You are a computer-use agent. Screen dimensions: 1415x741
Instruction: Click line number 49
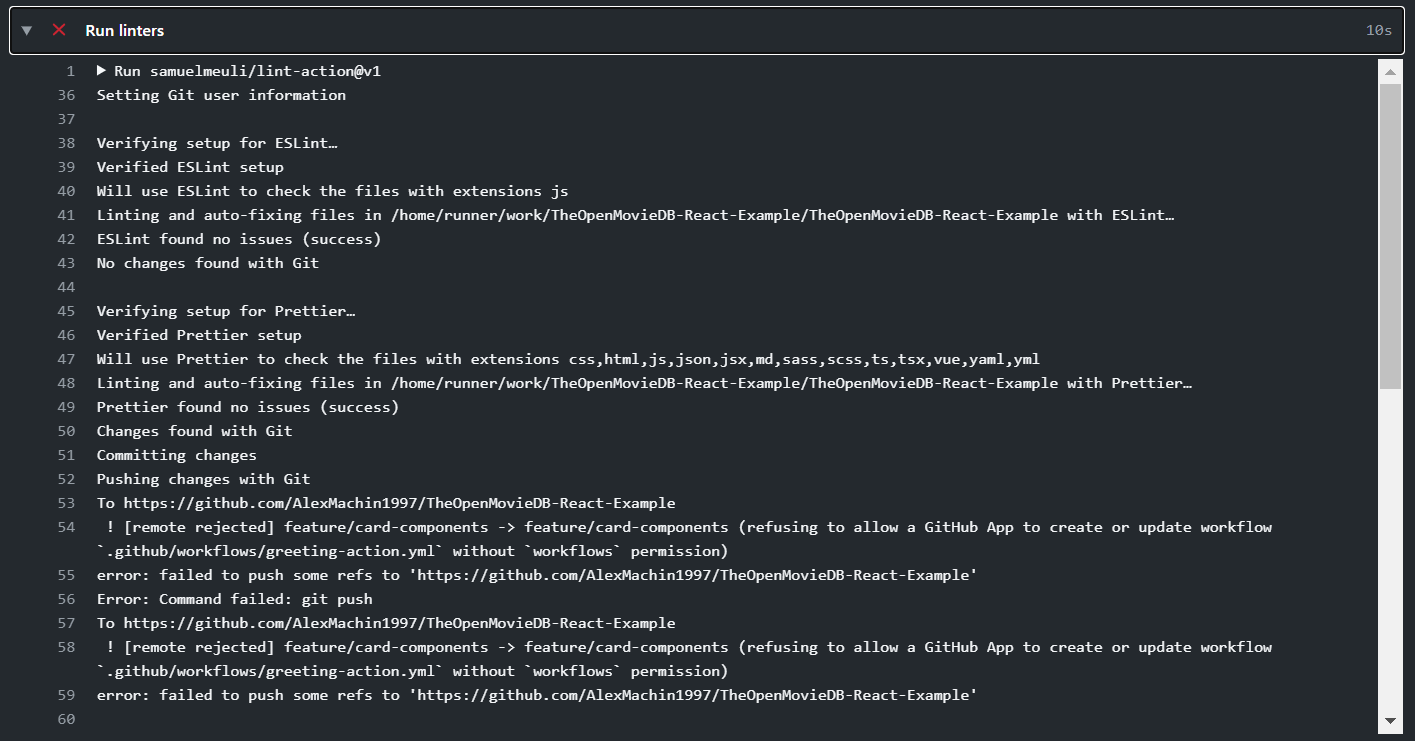pos(66,407)
